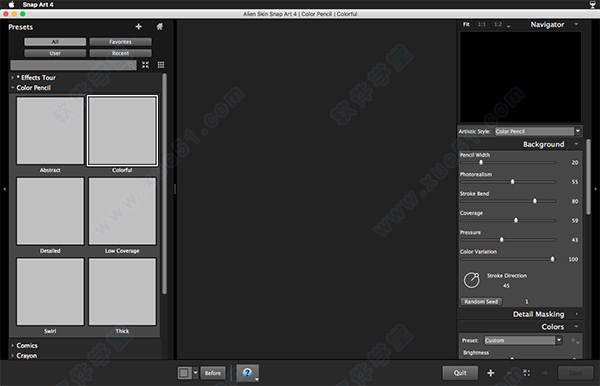The image size is (600, 386).
Task: Click the Pencil Width slider
Action: [x=508, y=162]
